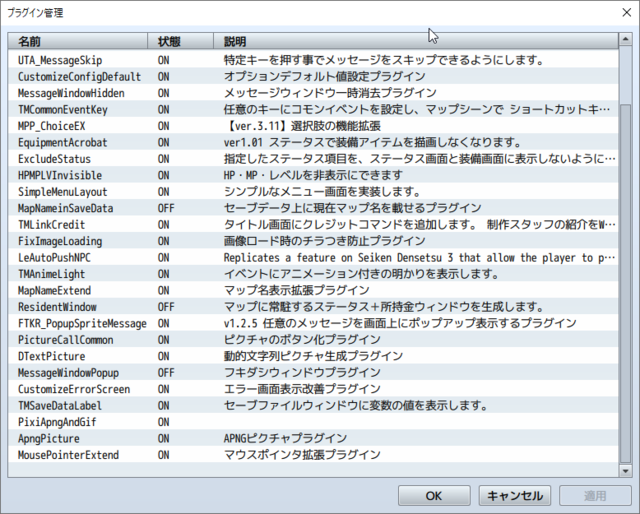Click description マップ名表示拡張プラグイン
Screen dimensions: 640x514
tap(296, 291)
